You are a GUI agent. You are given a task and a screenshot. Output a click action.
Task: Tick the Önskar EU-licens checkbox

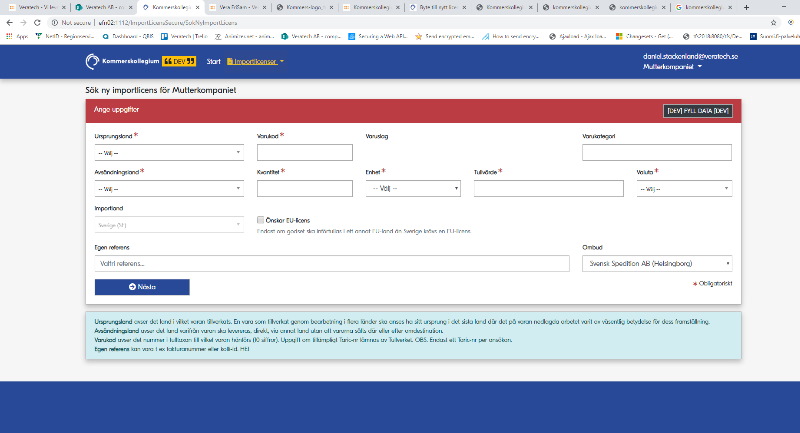click(x=261, y=219)
